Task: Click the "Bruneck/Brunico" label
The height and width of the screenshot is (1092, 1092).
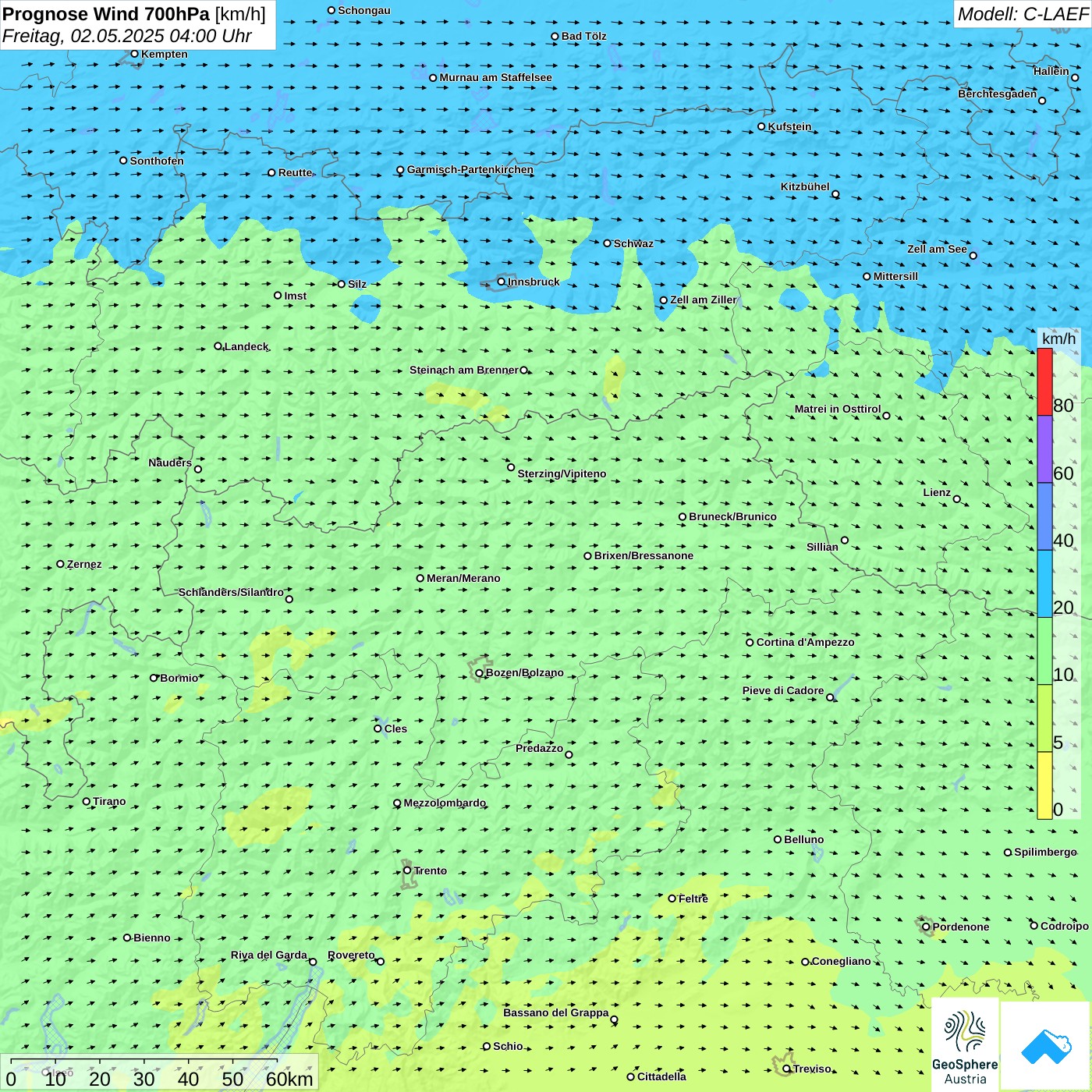Action: click(x=733, y=516)
